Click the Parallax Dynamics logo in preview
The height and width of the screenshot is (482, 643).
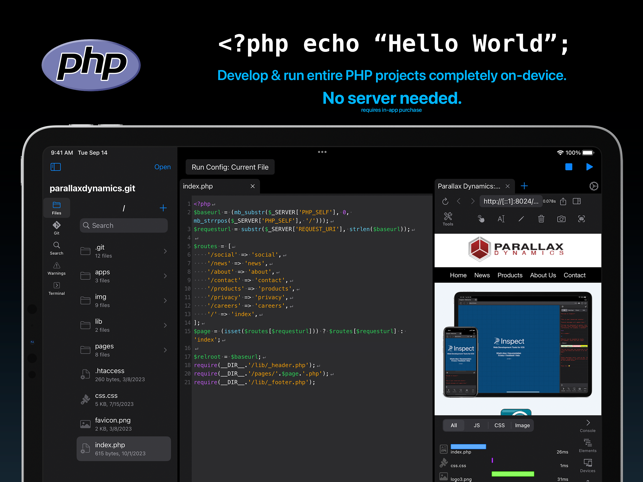516,249
